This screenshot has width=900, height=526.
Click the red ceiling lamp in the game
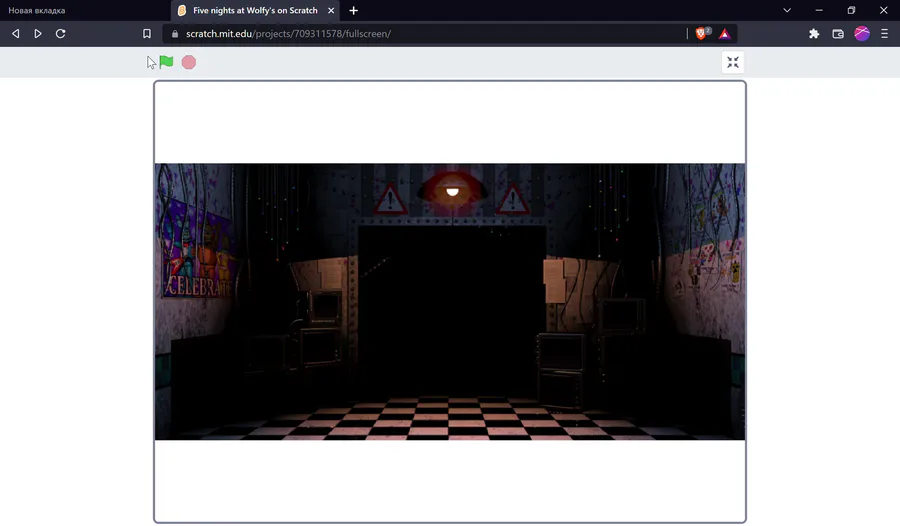(x=452, y=188)
